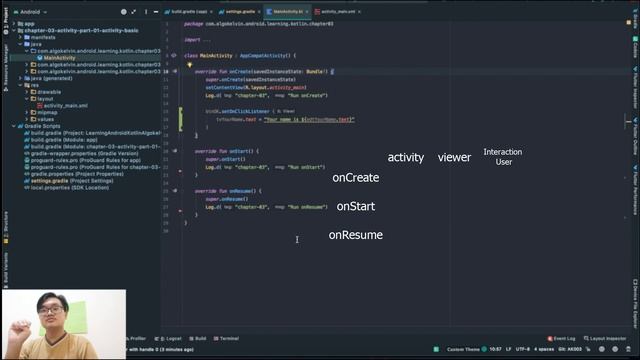Viewport: 640px width, 360px height.
Task: Collapse the layout folder
Action: (27, 99)
